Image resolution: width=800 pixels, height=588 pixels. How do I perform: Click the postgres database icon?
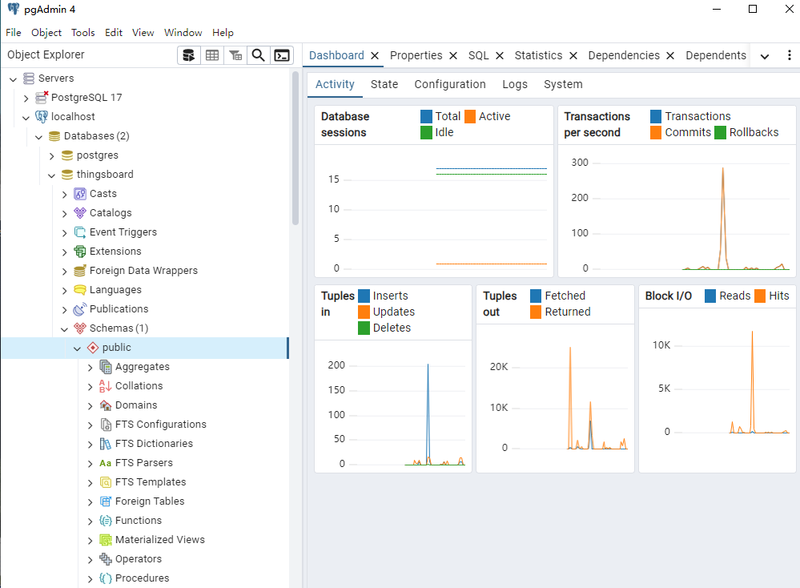coord(67,155)
